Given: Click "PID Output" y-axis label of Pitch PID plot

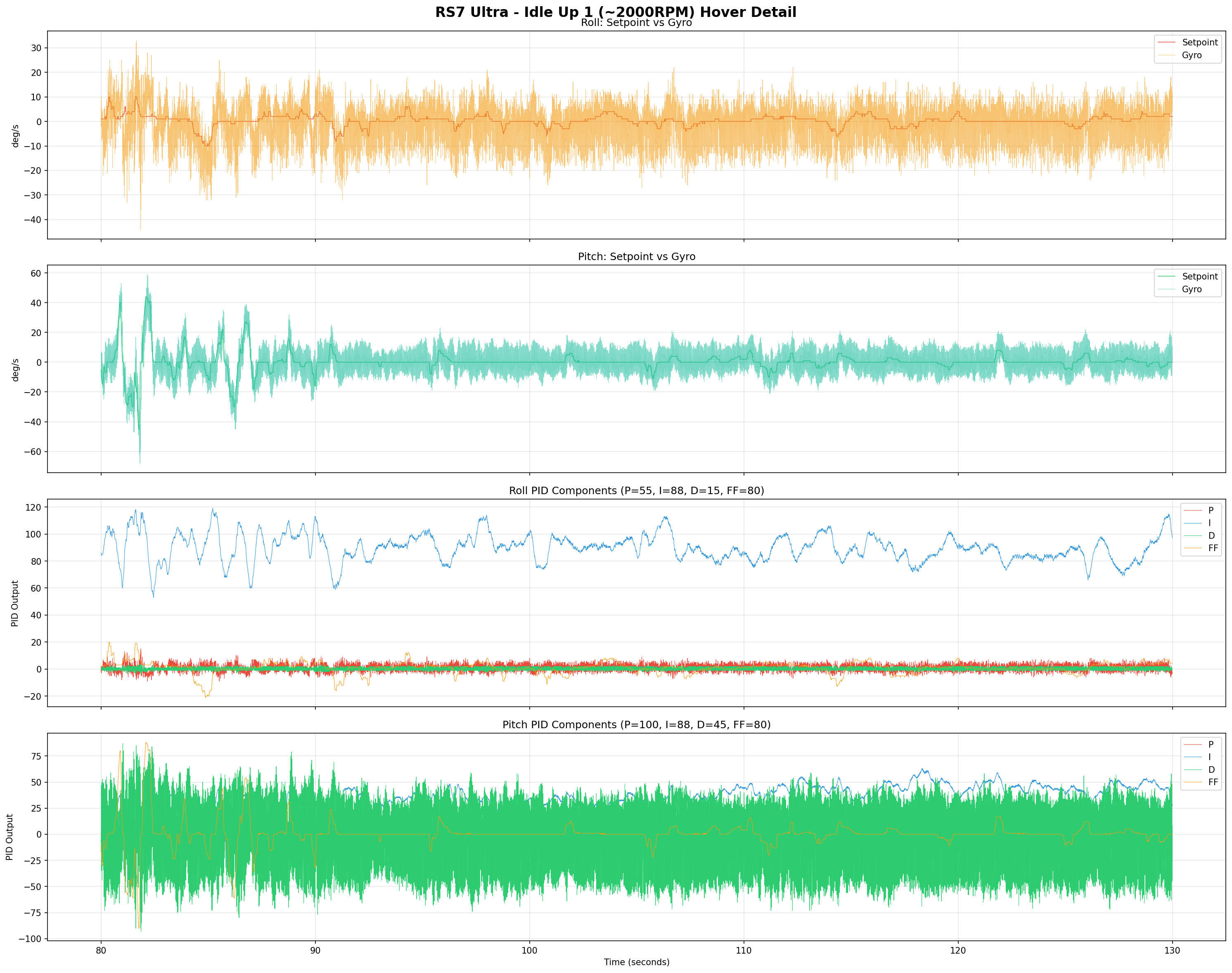Looking at the screenshot, I should [x=9, y=838].
